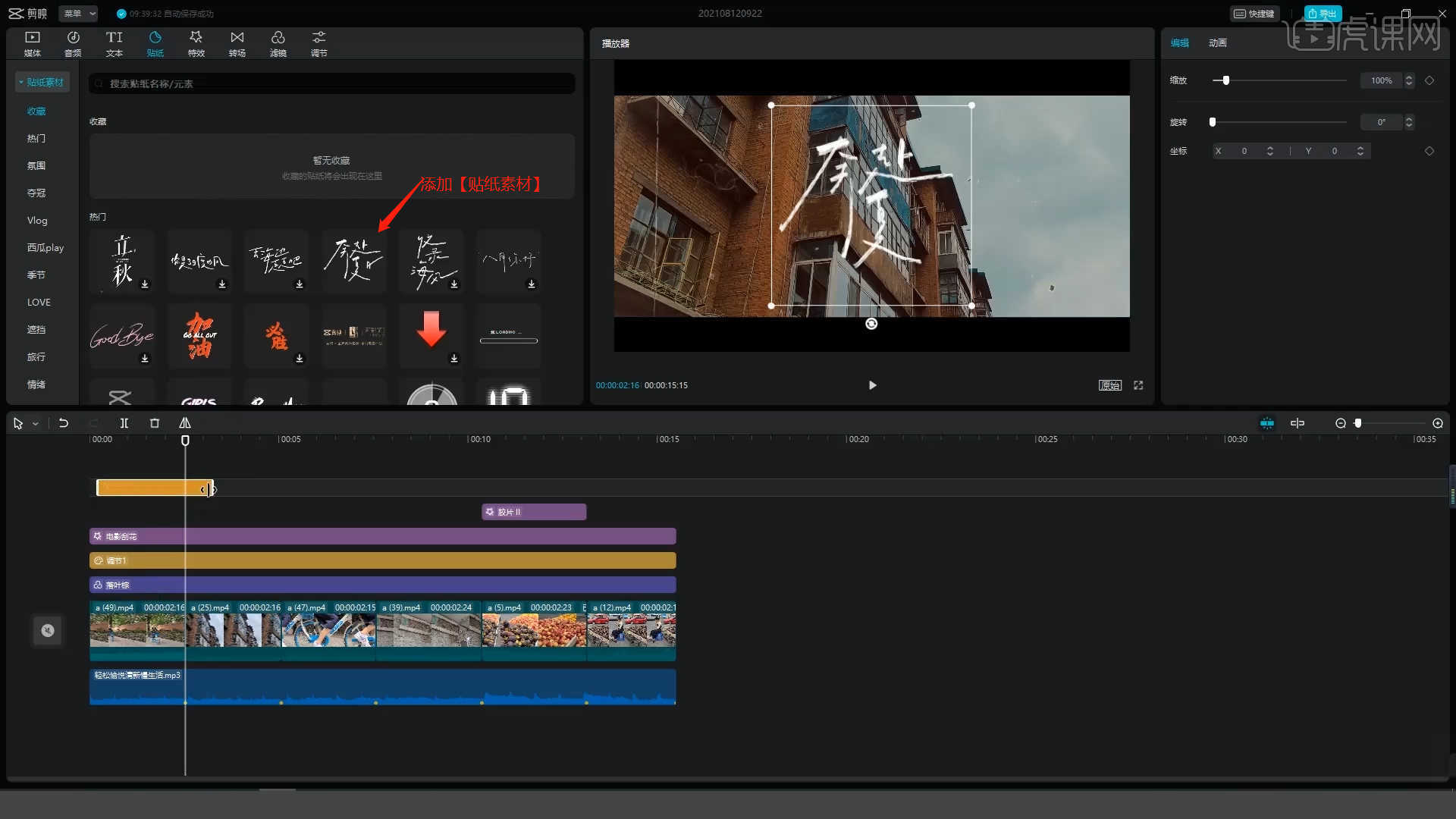Select the Vlog sticker category

click(37, 221)
